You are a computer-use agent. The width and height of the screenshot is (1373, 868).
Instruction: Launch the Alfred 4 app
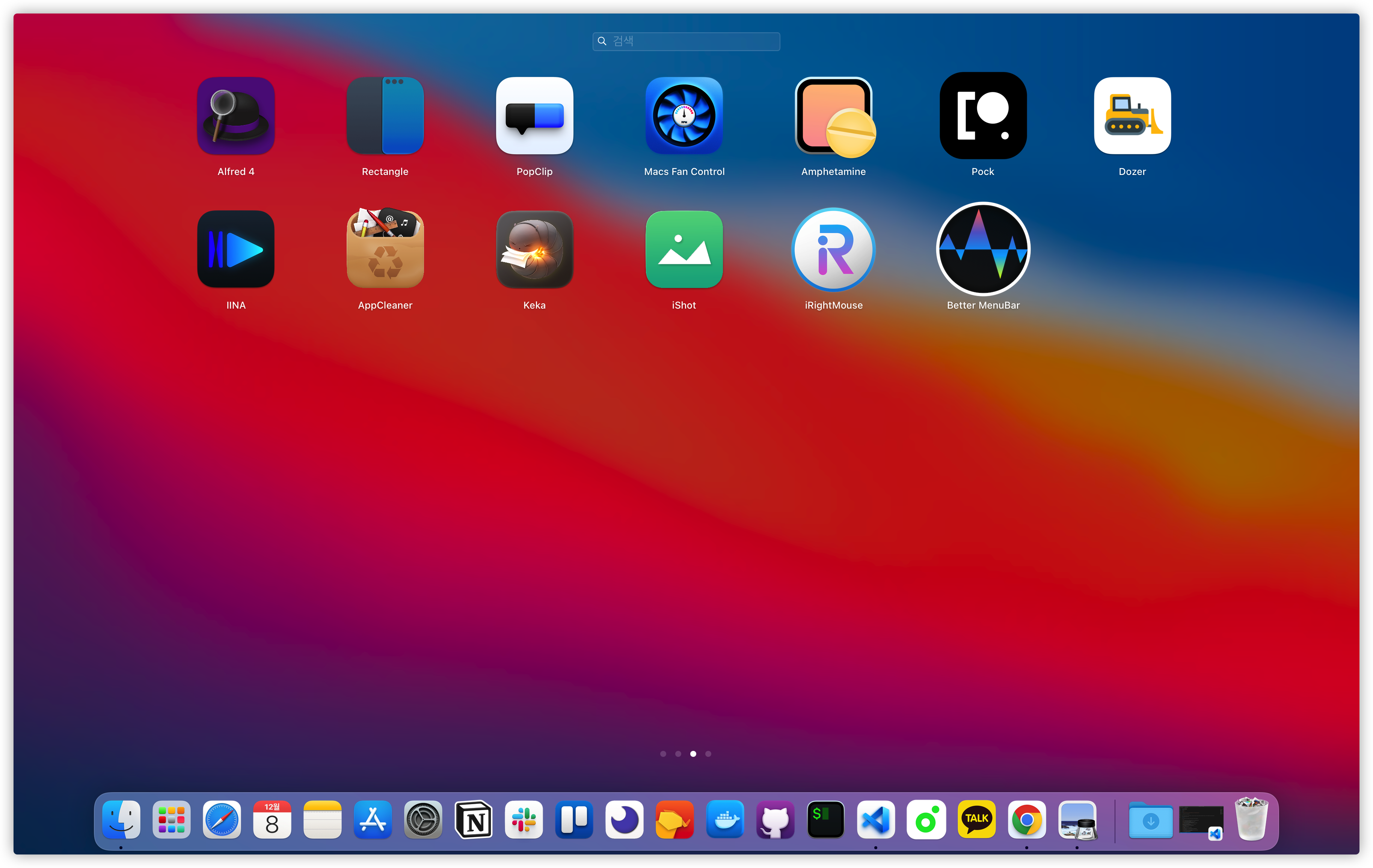click(235, 116)
